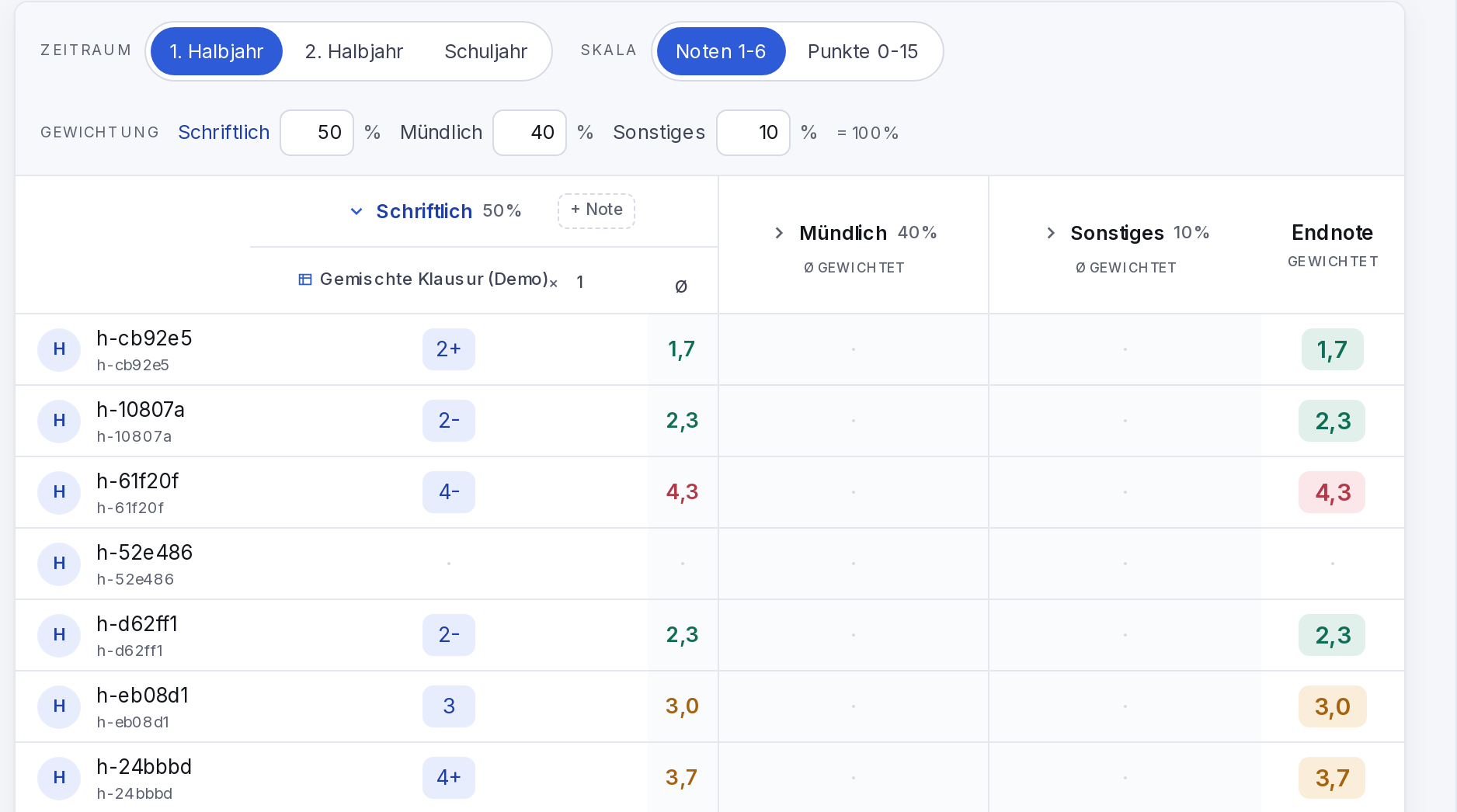1457x812 pixels.
Task: Remove the Gemischte Klausur (Demo) column
Action: pyautogui.click(x=554, y=283)
